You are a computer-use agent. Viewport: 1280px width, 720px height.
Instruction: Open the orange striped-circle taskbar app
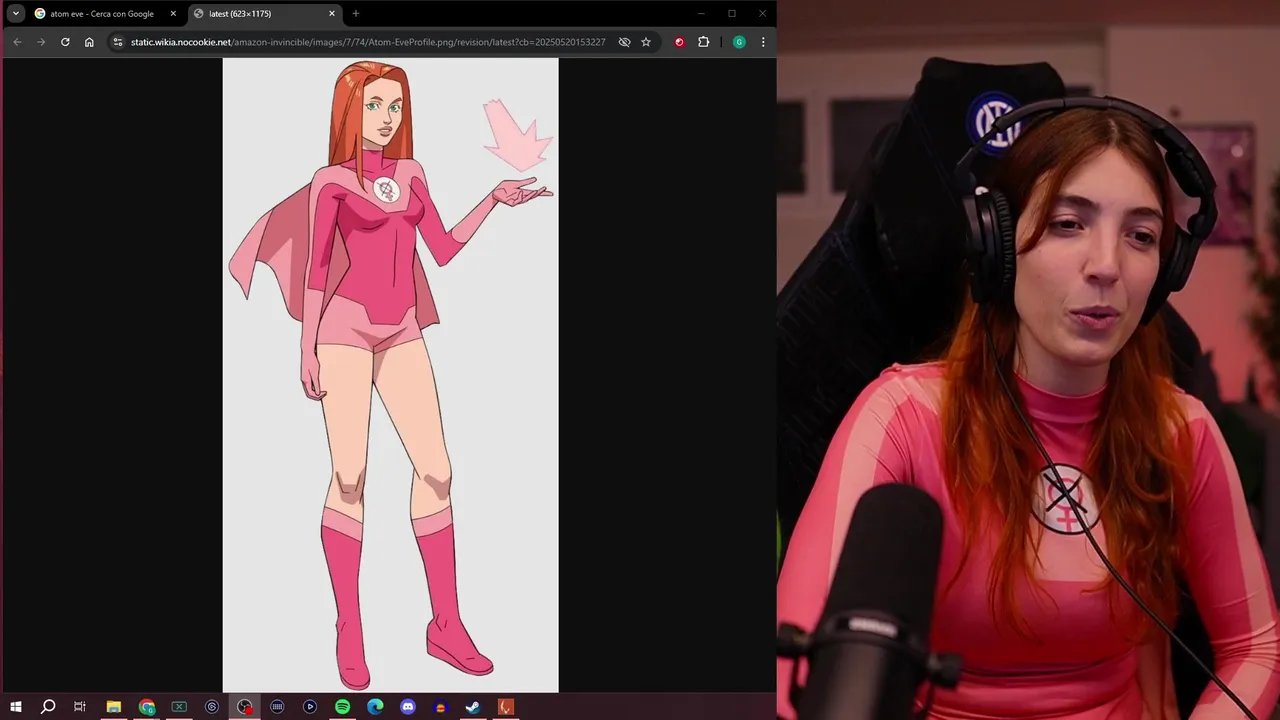[441, 707]
